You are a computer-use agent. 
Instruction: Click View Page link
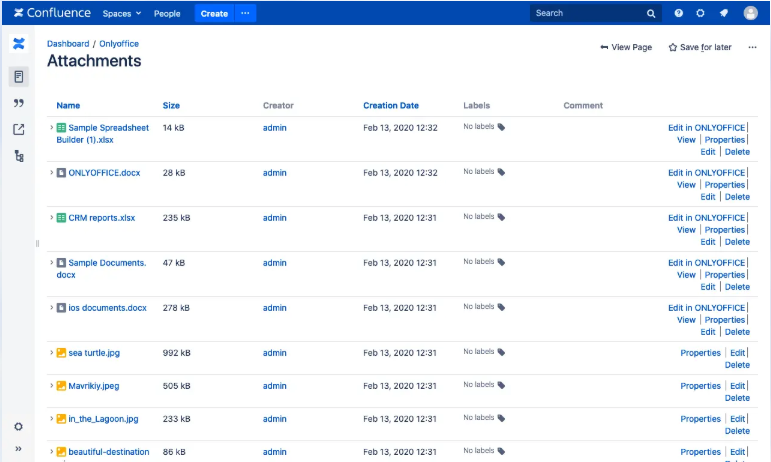tap(626, 47)
